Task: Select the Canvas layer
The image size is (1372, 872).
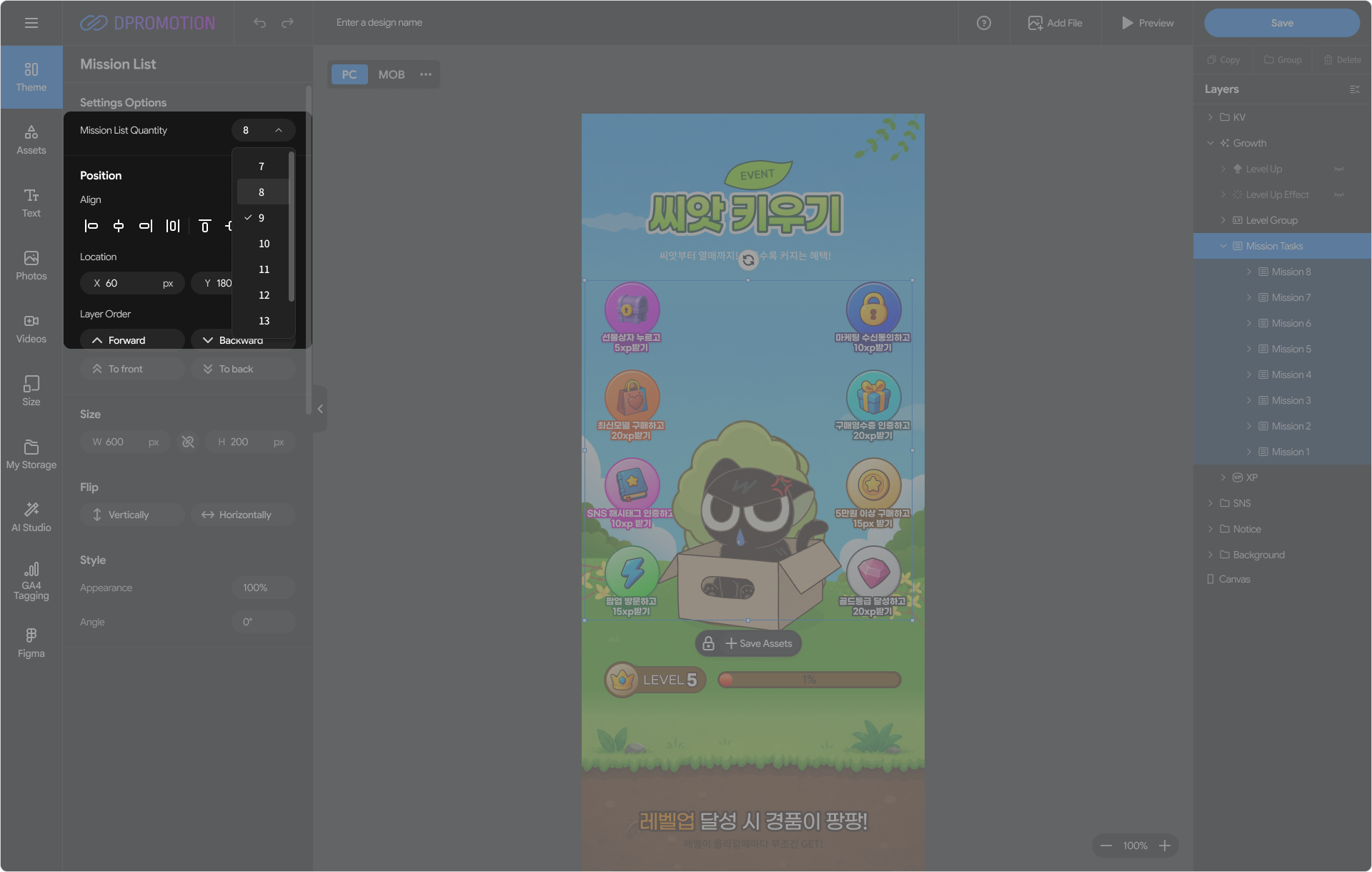Action: [1283, 579]
